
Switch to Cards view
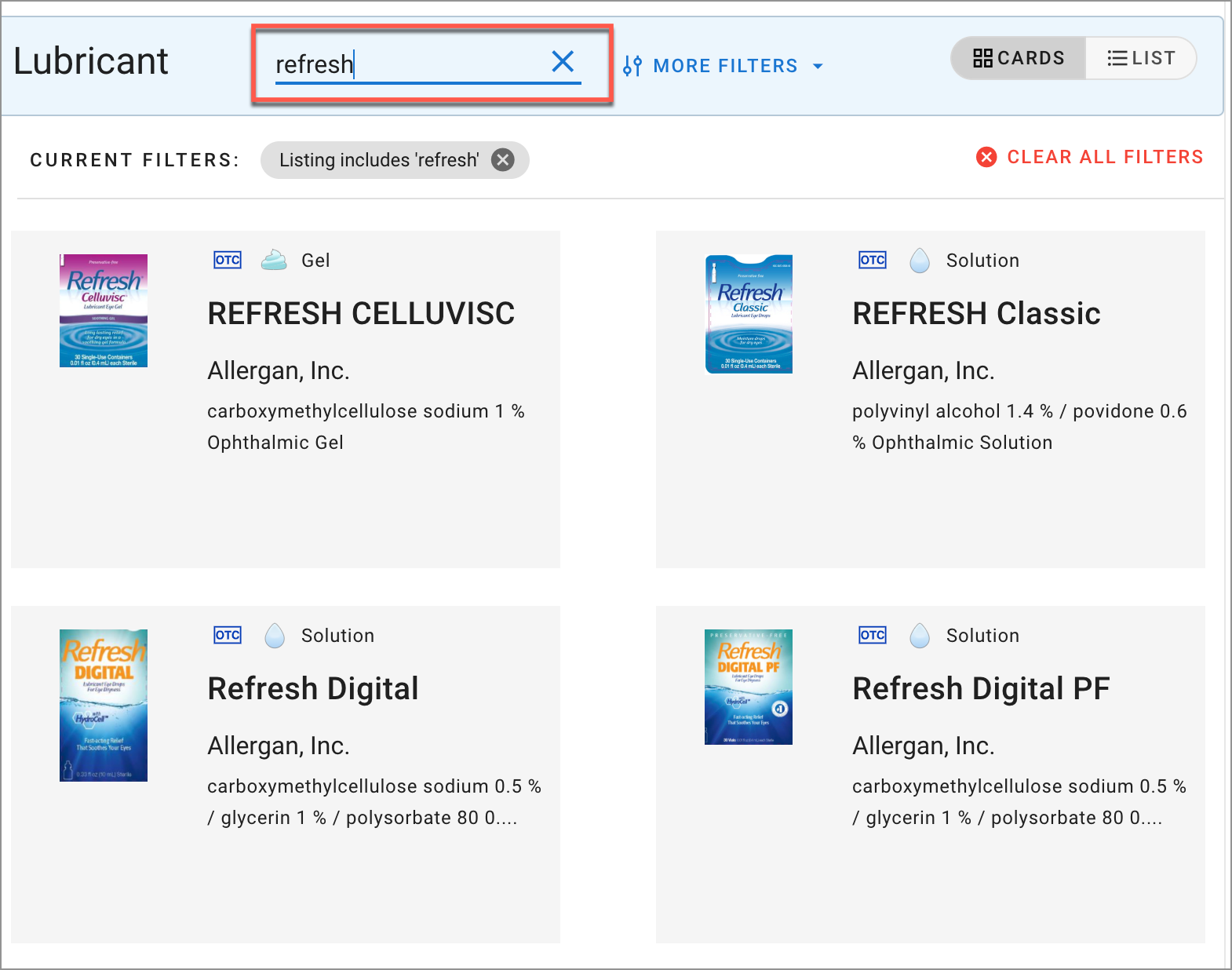(x=1019, y=58)
